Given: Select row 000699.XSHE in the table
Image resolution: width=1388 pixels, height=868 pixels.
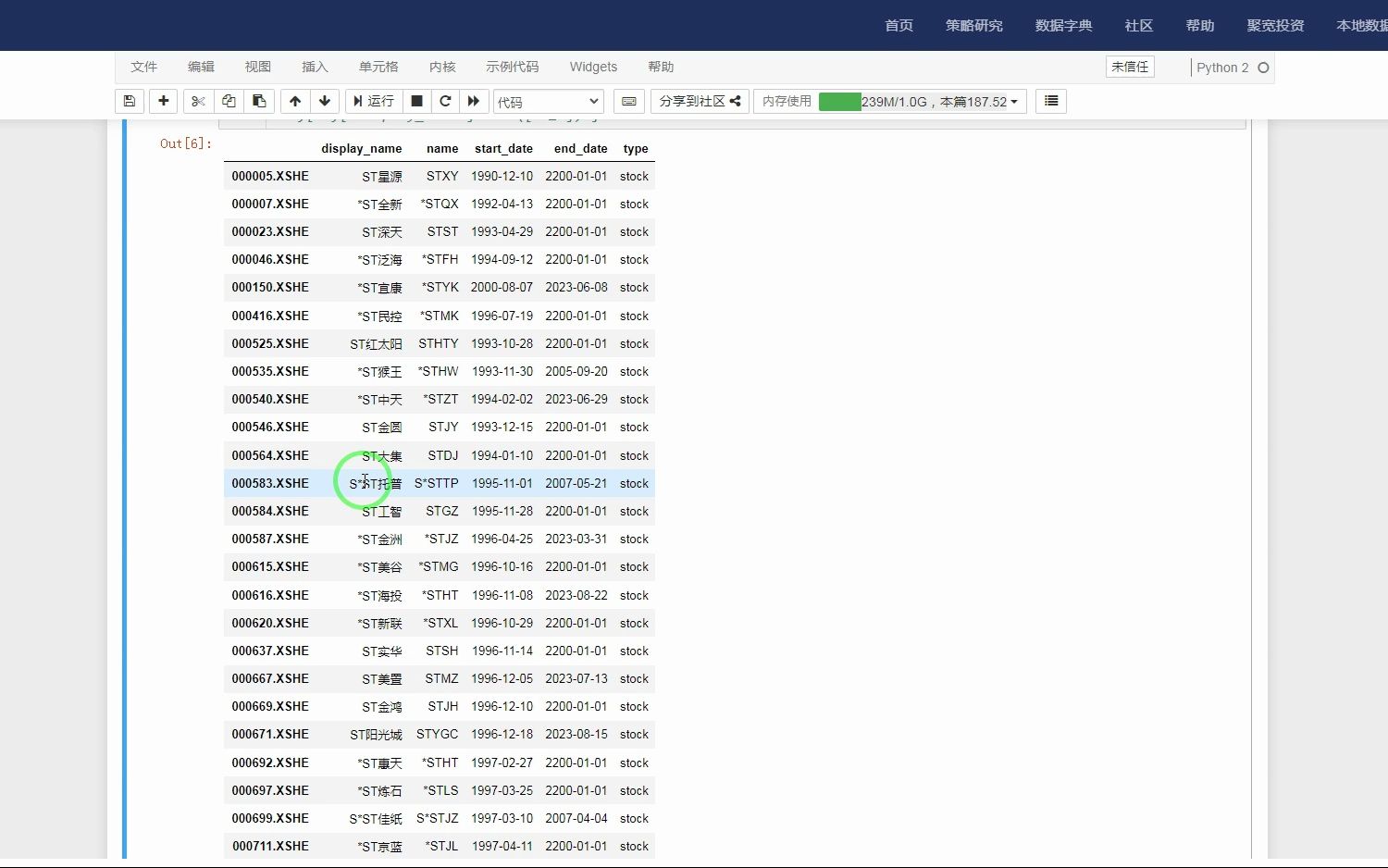Looking at the screenshot, I should pyautogui.click(x=440, y=818).
